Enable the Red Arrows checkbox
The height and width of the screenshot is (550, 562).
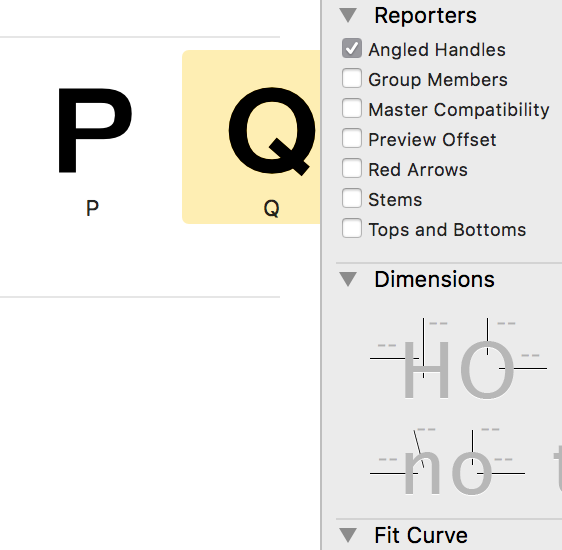pyautogui.click(x=352, y=168)
